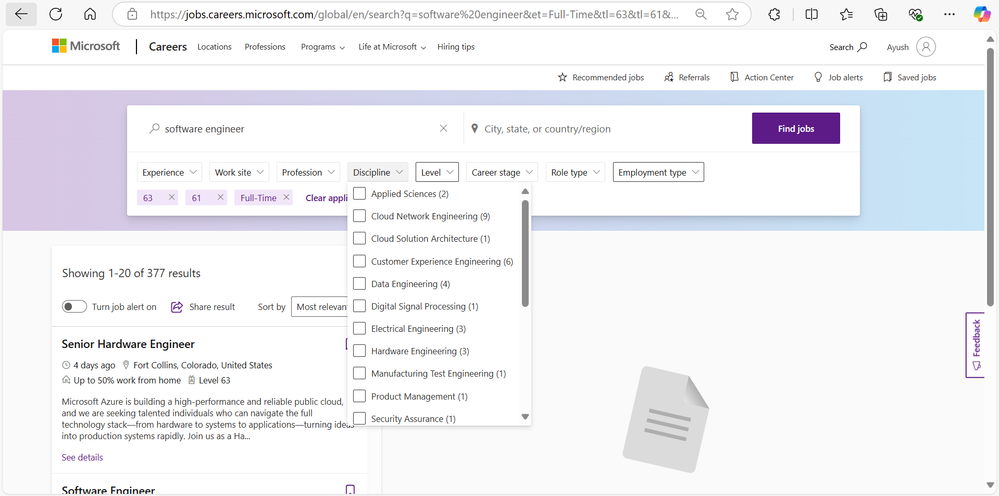Click the Microsoft logo
Viewport: 999px width, 496px height.
pos(86,46)
